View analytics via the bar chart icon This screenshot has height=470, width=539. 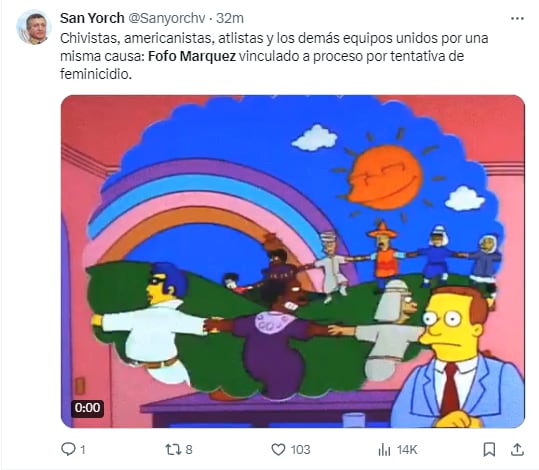(x=384, y=449)
